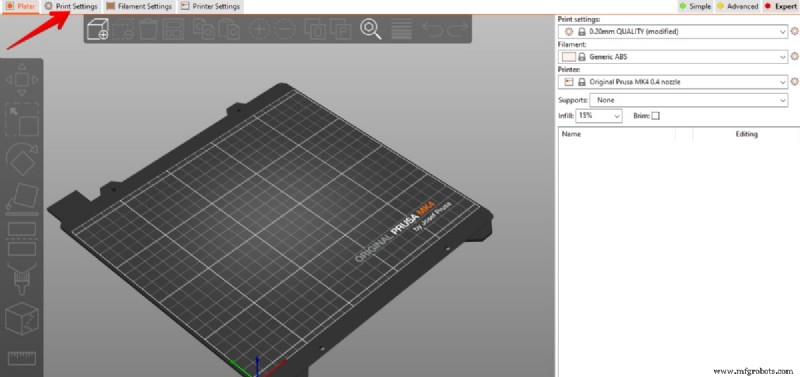Select the Paint-on supports brush tool
This screenshot has height=377, width=800.
21,279
